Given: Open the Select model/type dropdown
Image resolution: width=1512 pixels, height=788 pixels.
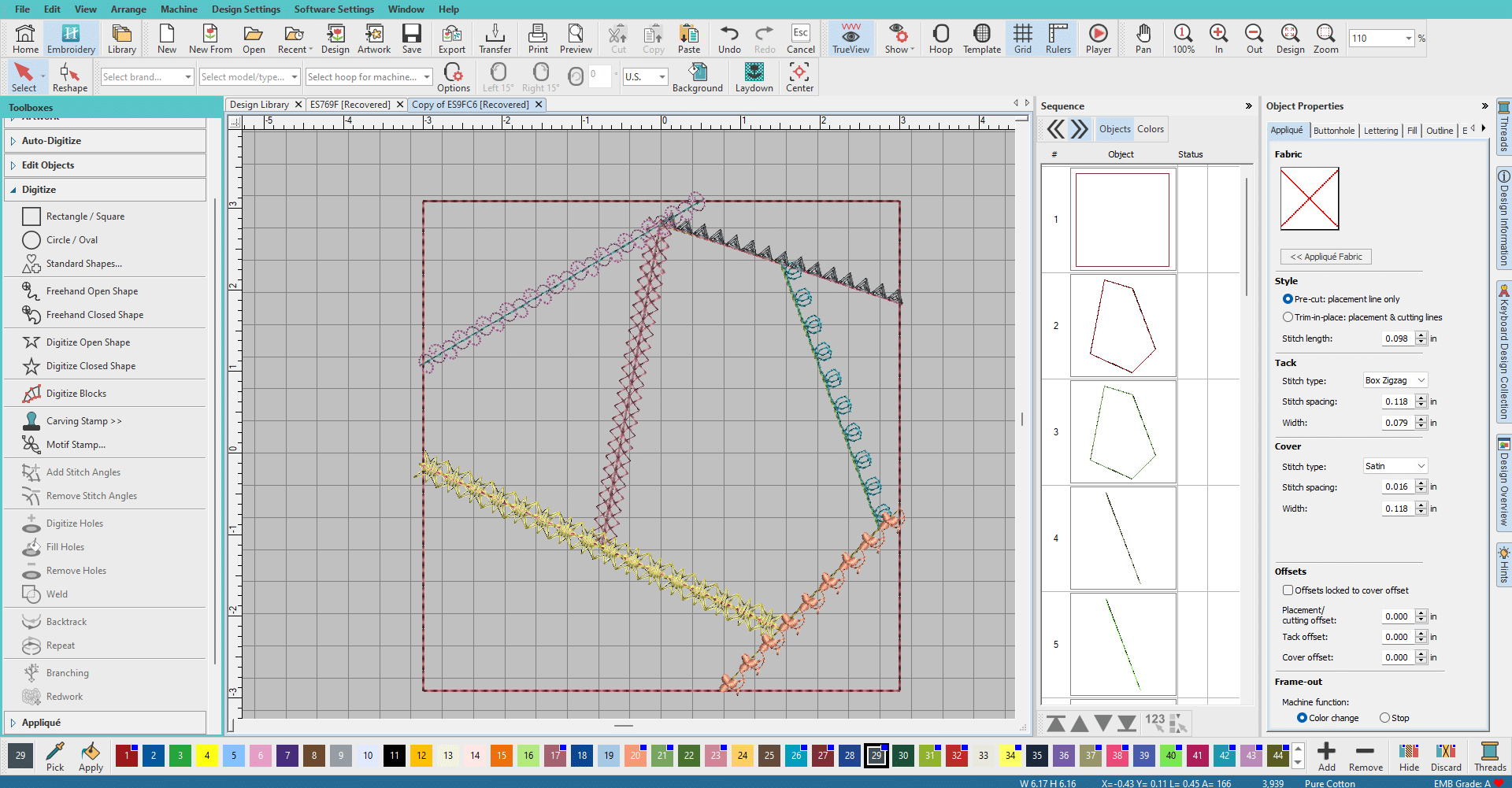Looking at the screenshot, I should [249, 77].
